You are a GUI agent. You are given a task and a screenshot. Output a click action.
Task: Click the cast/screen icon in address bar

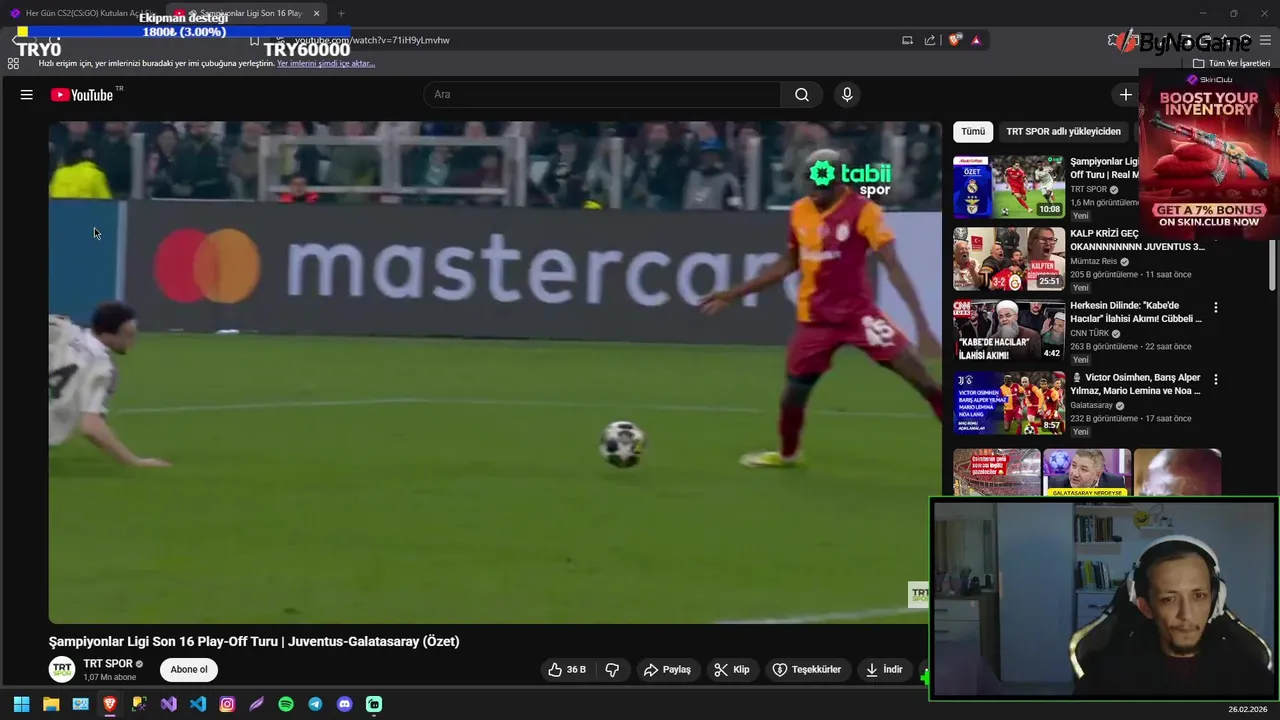point(907,40)
